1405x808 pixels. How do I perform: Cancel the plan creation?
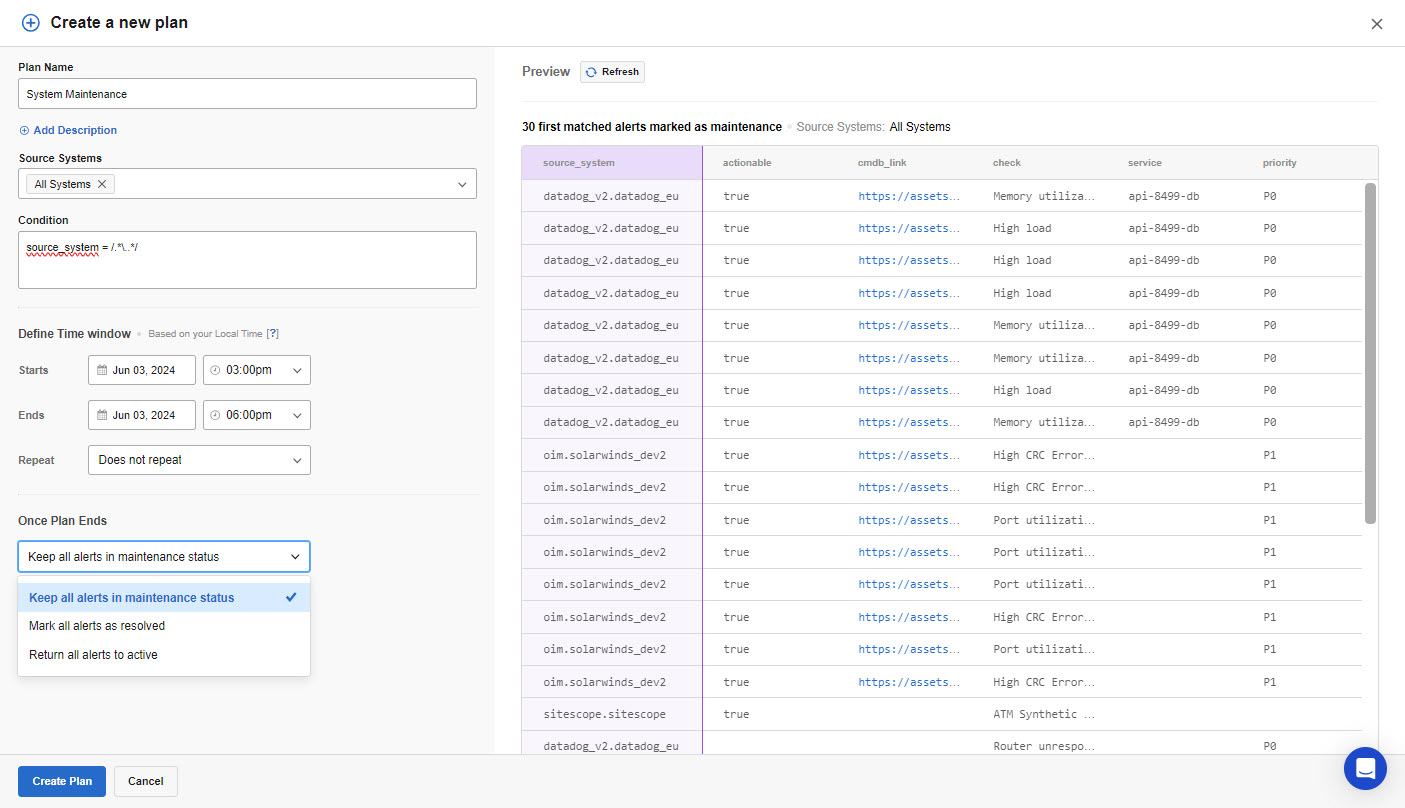[x=146, y=781]
